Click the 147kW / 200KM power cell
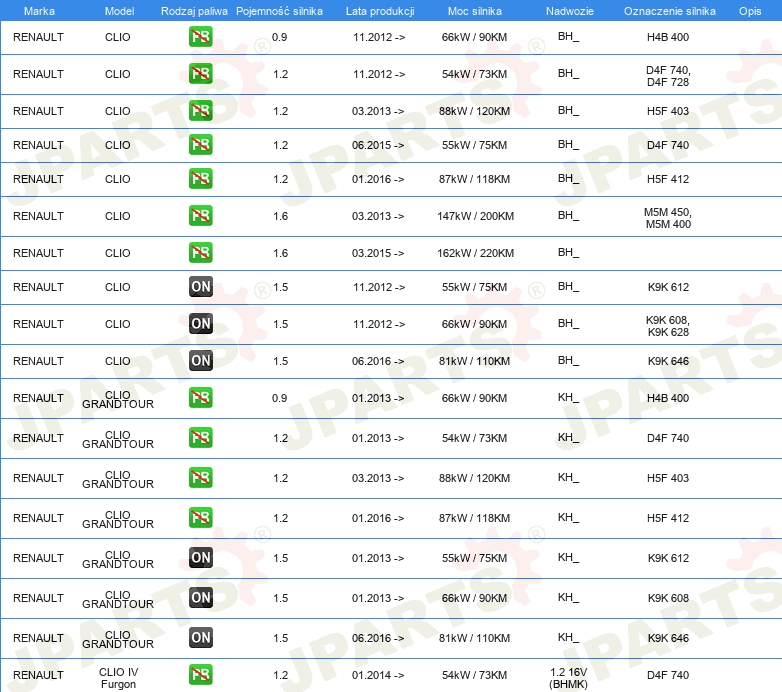Screen dimensions: 782x692 475,216
